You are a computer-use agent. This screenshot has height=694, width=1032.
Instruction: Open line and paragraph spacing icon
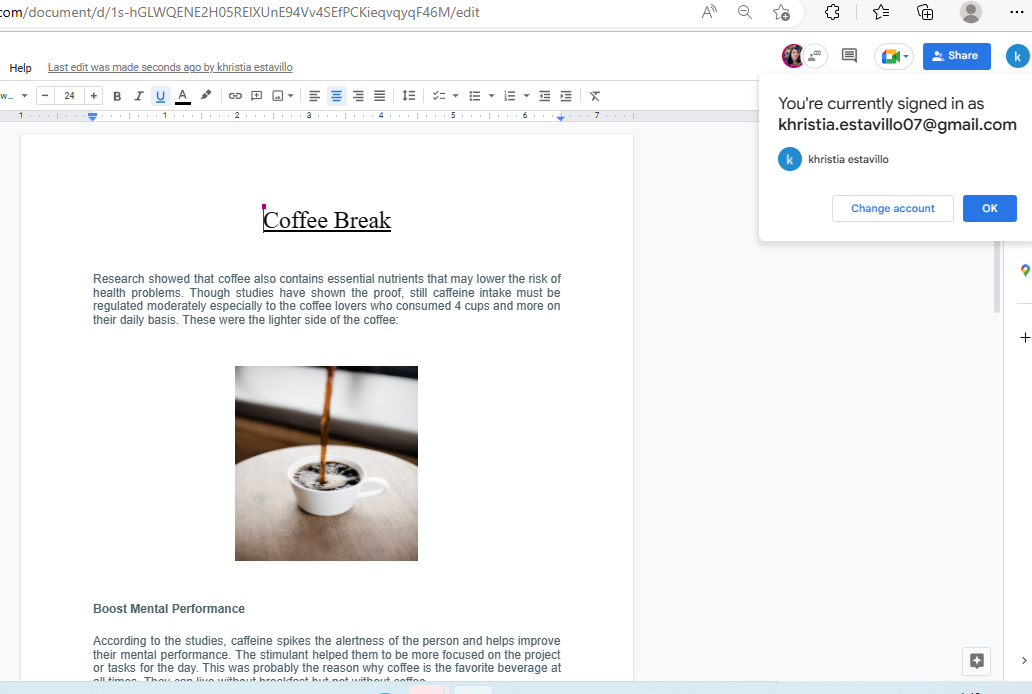point(408,96)
